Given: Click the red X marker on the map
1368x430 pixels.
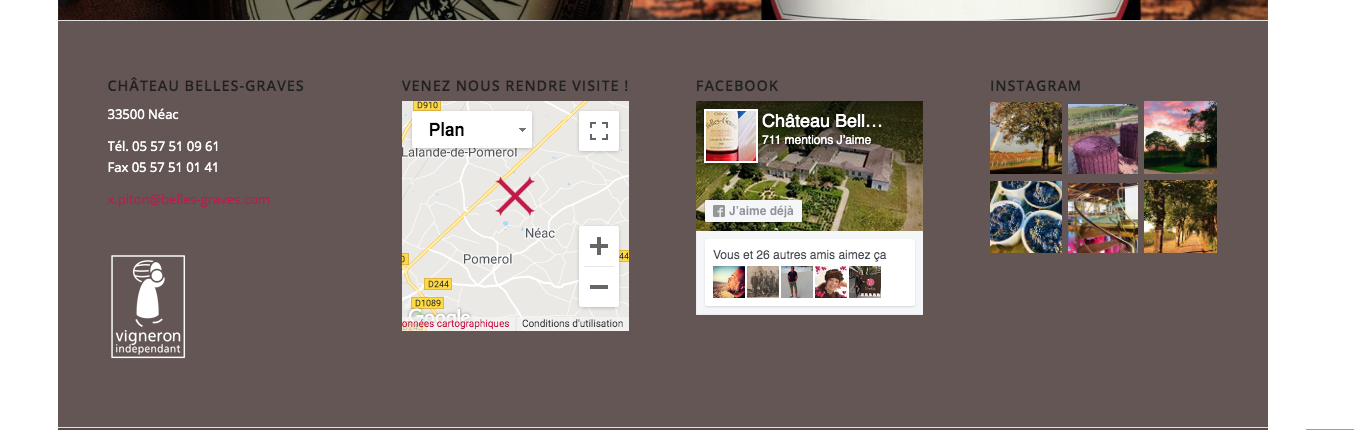Looking at the screenshot, I should tap(515, 196).
